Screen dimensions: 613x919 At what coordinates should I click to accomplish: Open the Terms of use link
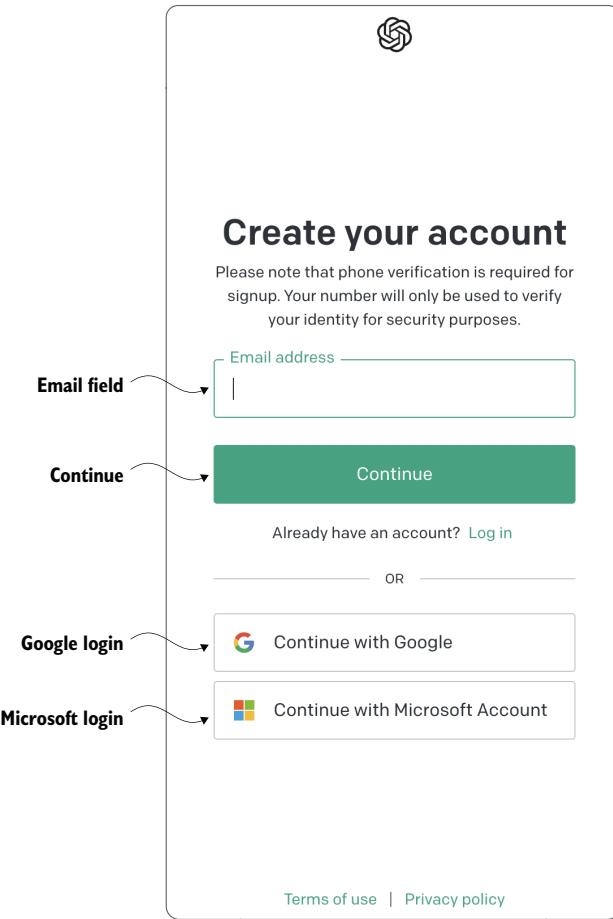click(330, 899)
